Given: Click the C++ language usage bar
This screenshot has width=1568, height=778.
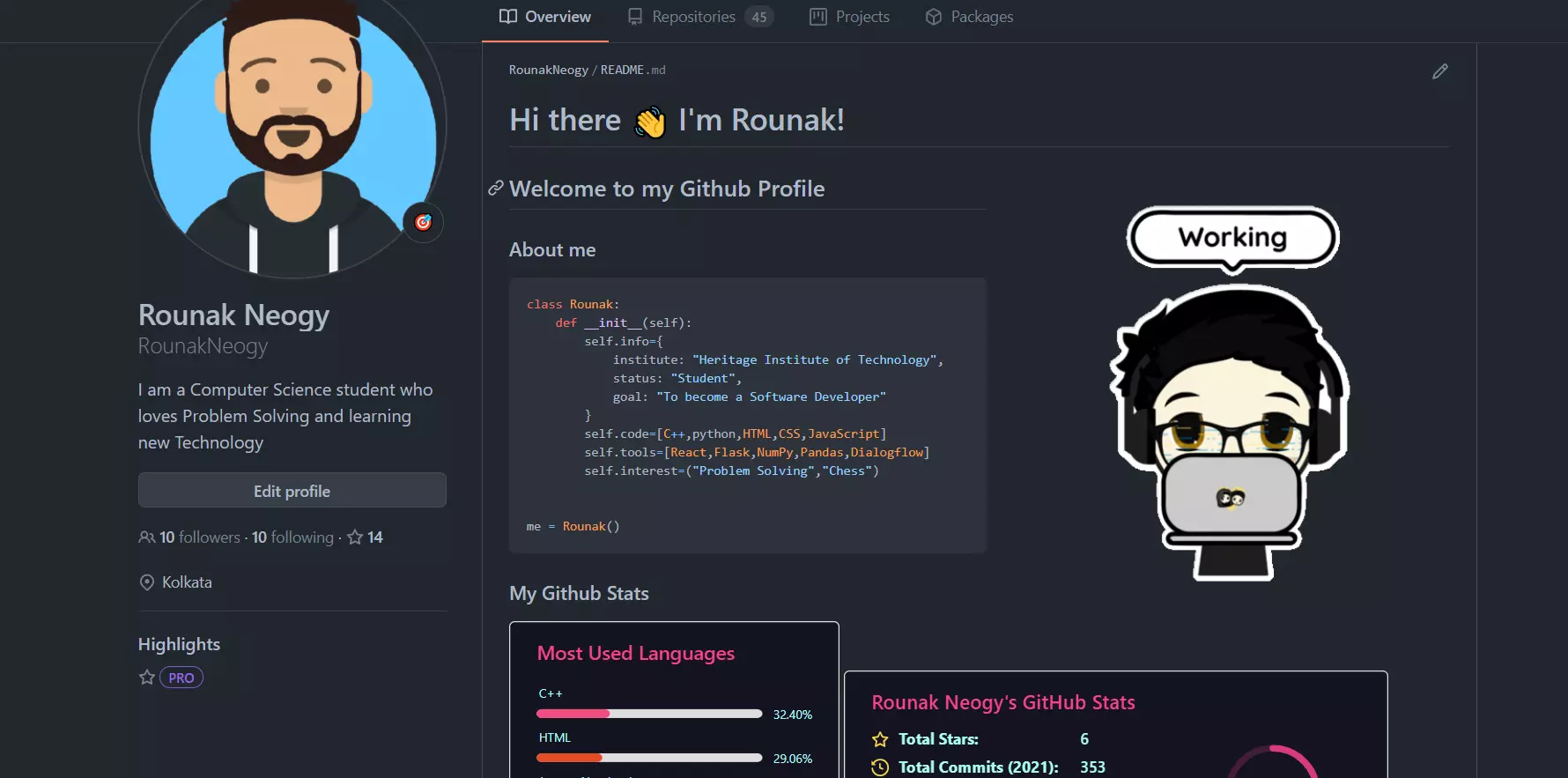Looking at the screenshot, I should pos(649,714).
